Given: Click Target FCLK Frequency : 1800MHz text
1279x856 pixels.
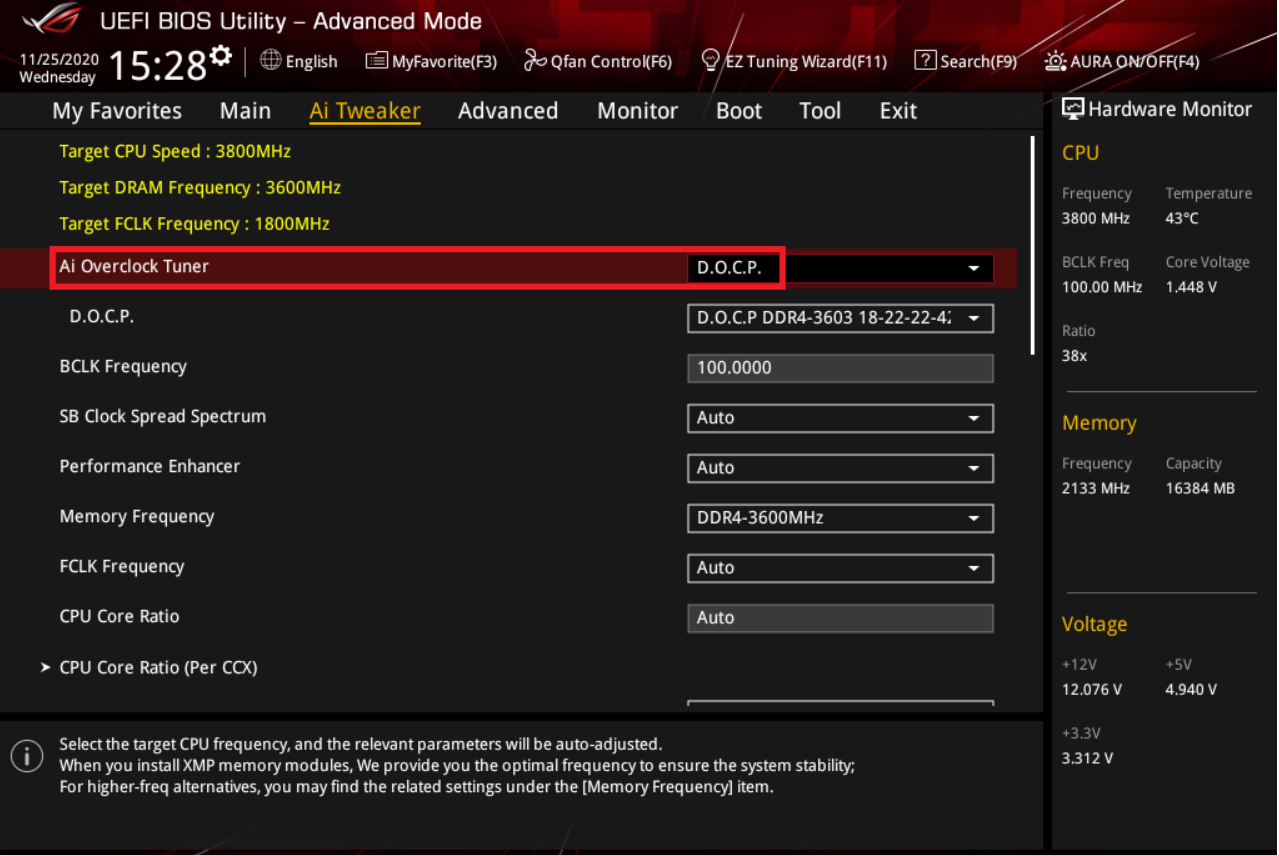Looking at the screenshot, I should pyautogui.click(x=194, y=224).
